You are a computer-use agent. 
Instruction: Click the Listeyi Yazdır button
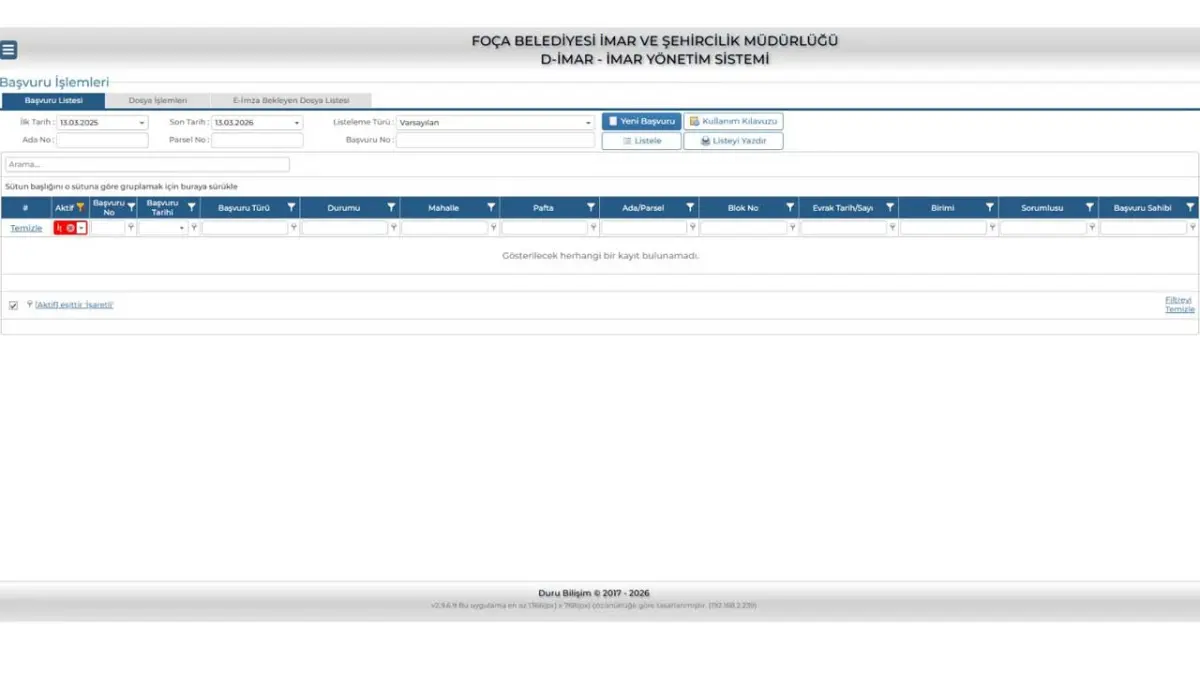click(x=733, y=141)
